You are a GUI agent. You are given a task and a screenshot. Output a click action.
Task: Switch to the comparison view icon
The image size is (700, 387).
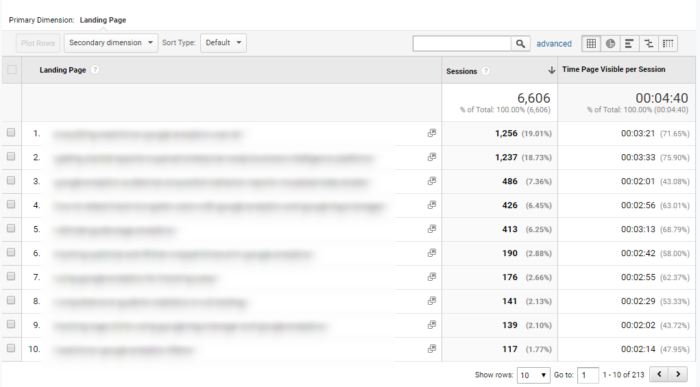click(649, 43)
